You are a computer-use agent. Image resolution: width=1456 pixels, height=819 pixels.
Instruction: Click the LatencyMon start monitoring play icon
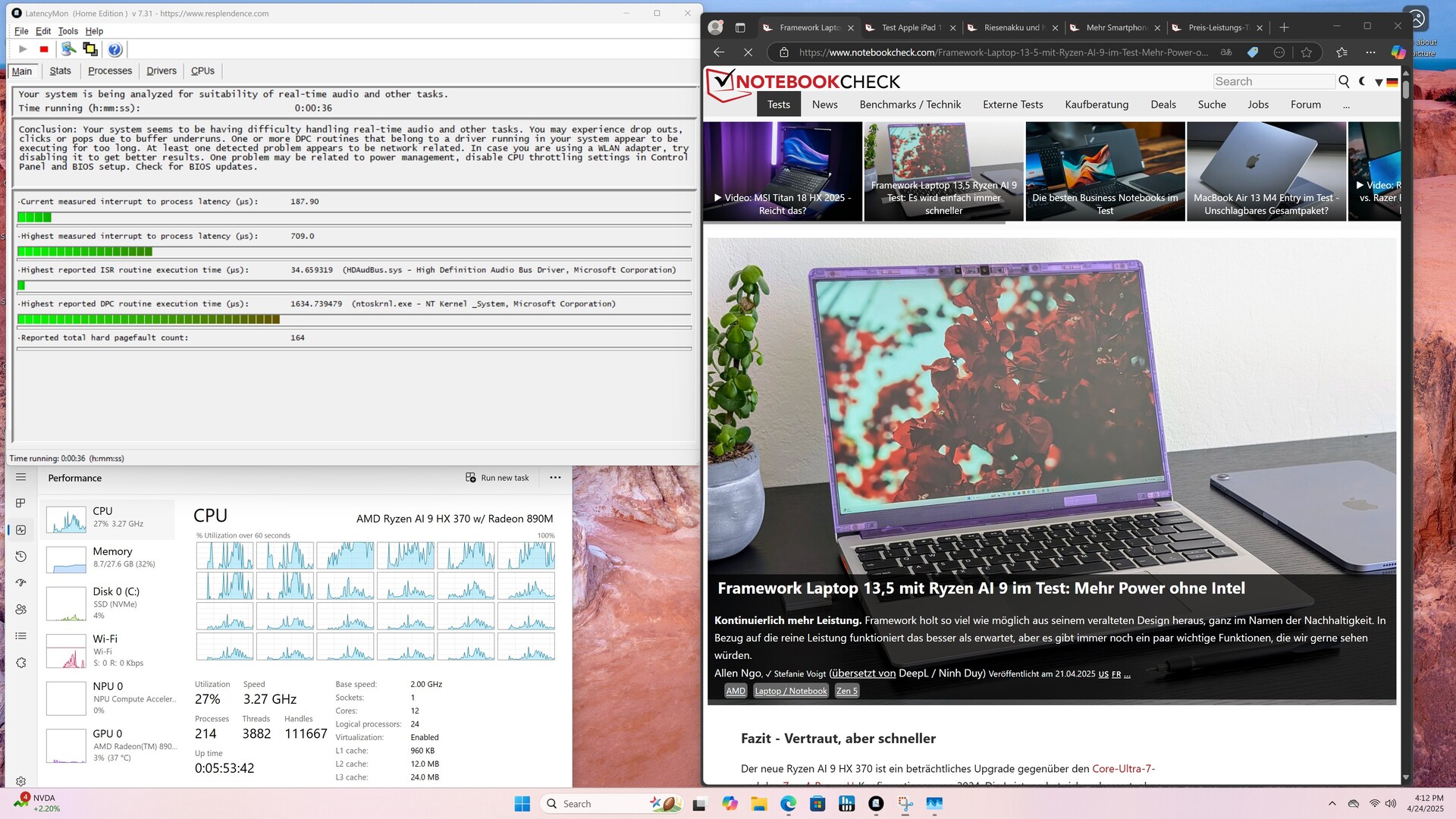(x=23, y=49)
